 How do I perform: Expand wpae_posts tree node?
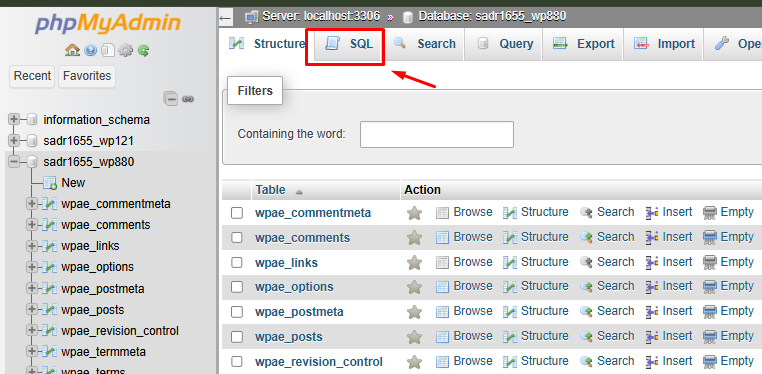coord(32,310)
